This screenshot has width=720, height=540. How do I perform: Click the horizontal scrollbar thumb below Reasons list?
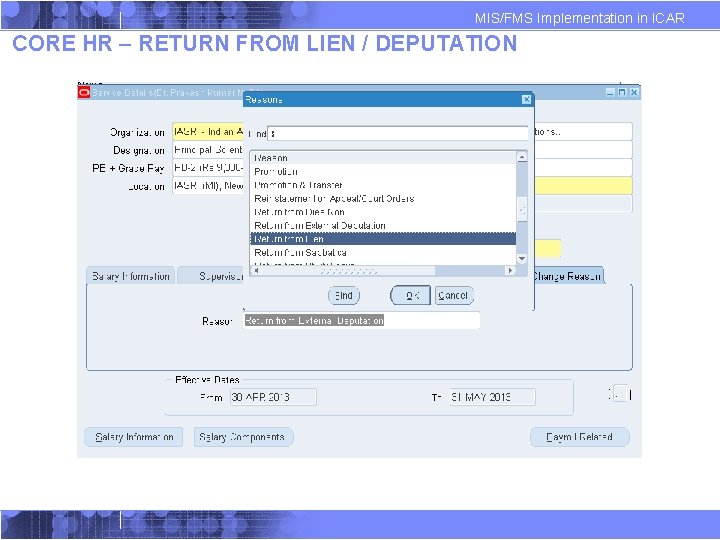coord(348,271)
